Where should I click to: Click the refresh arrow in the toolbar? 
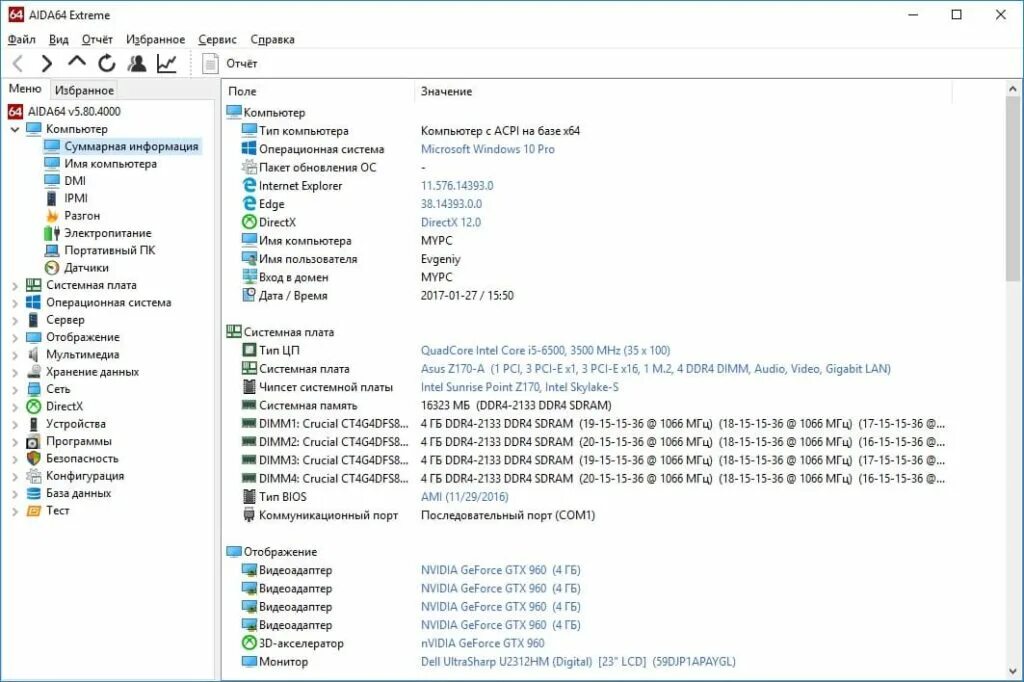pos(106,62)
